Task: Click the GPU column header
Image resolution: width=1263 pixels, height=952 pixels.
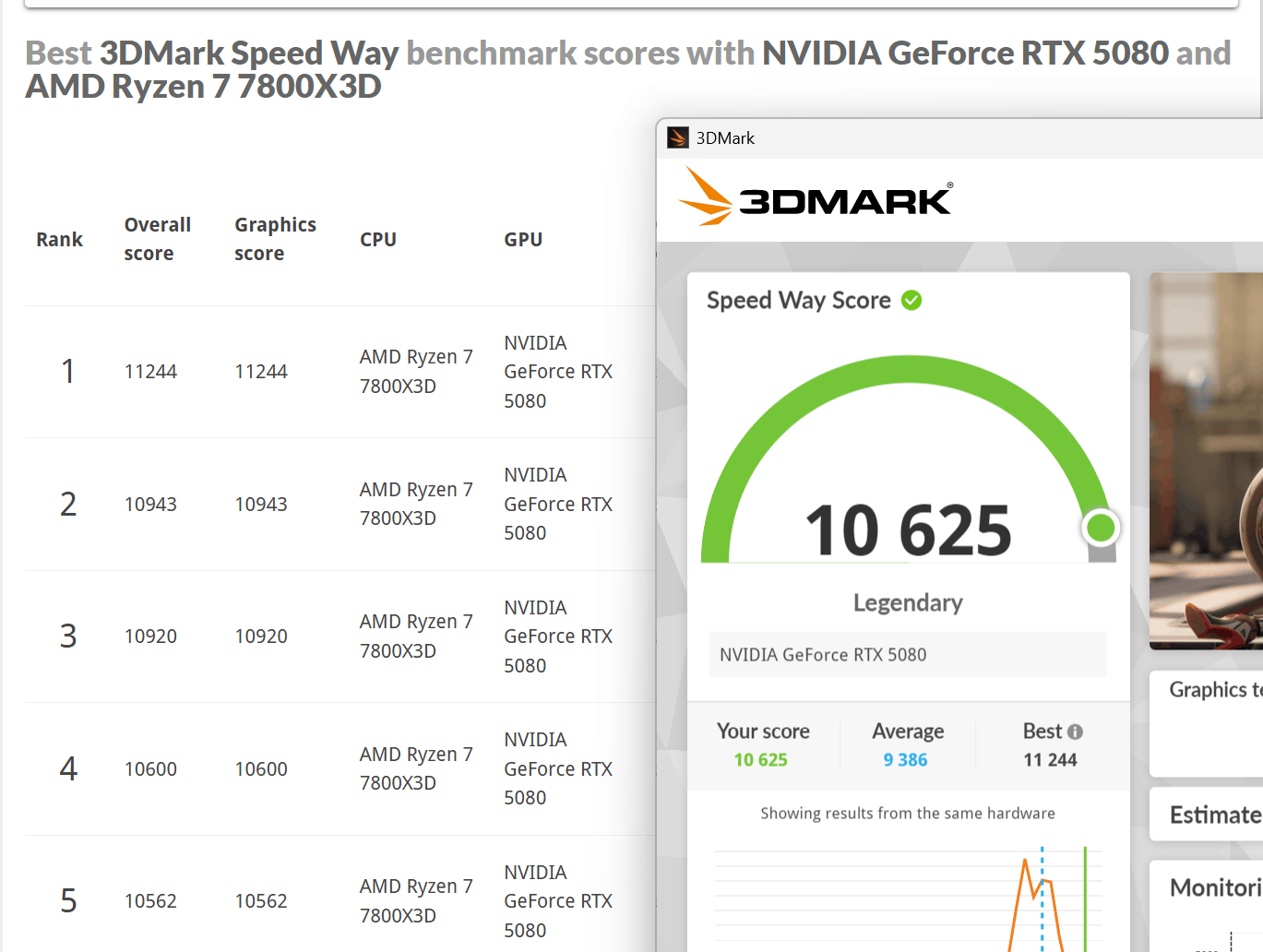Action: point(523,240)
